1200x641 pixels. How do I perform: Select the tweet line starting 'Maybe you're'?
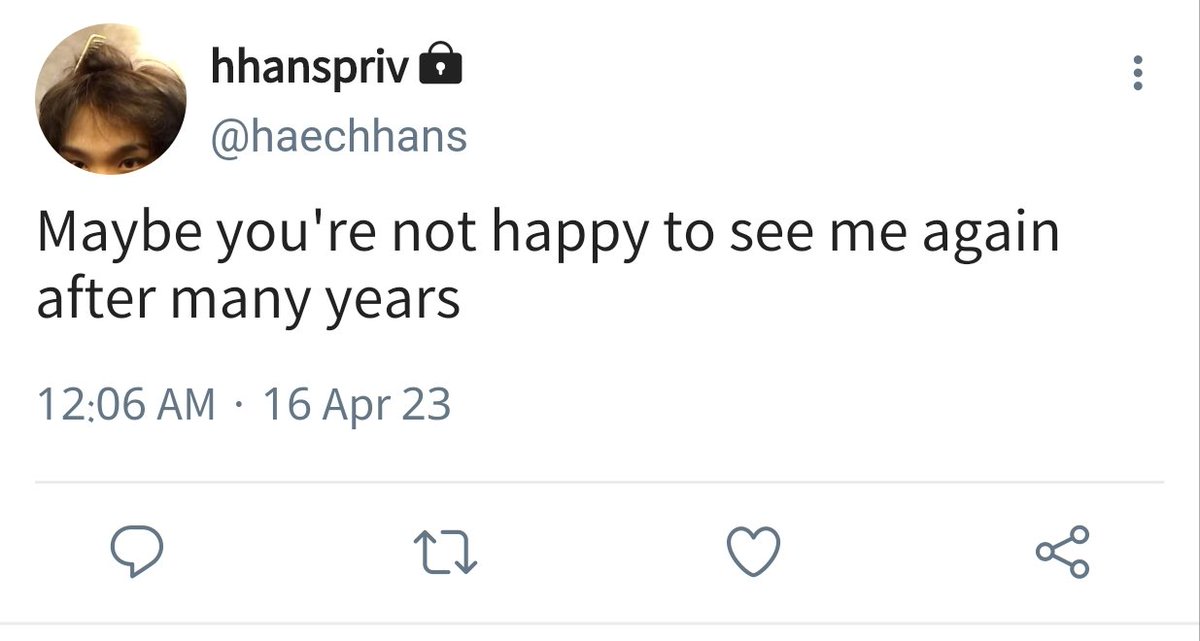coord(548,237)
